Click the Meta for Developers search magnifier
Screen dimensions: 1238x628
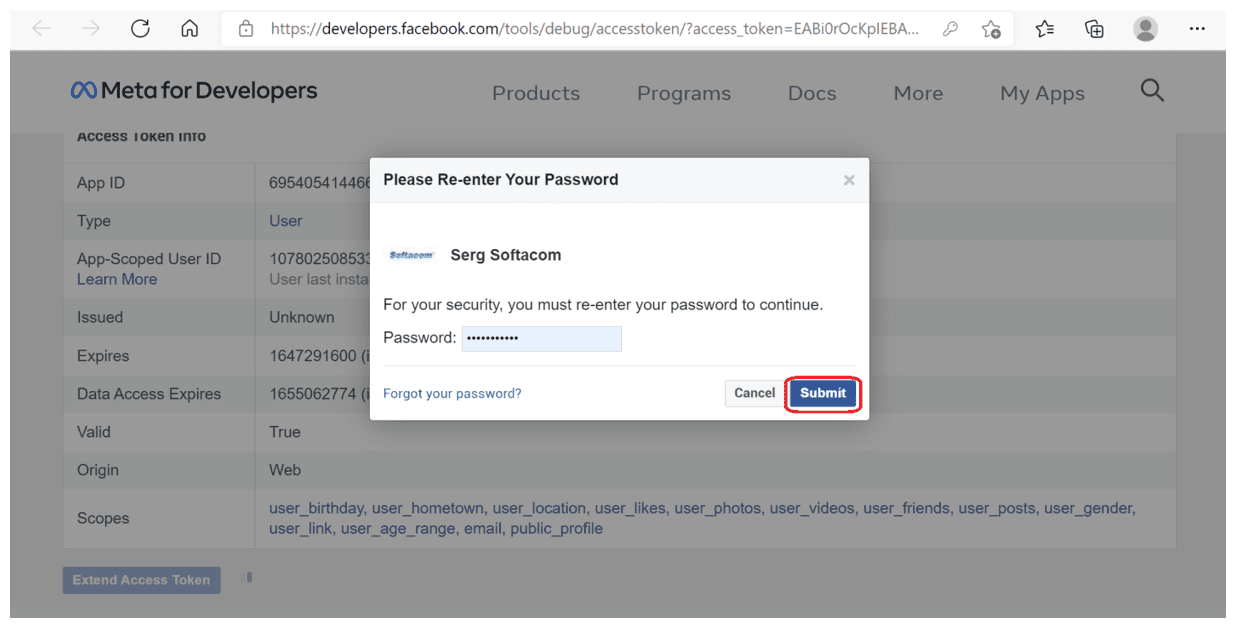click(x=1152, y=91)
